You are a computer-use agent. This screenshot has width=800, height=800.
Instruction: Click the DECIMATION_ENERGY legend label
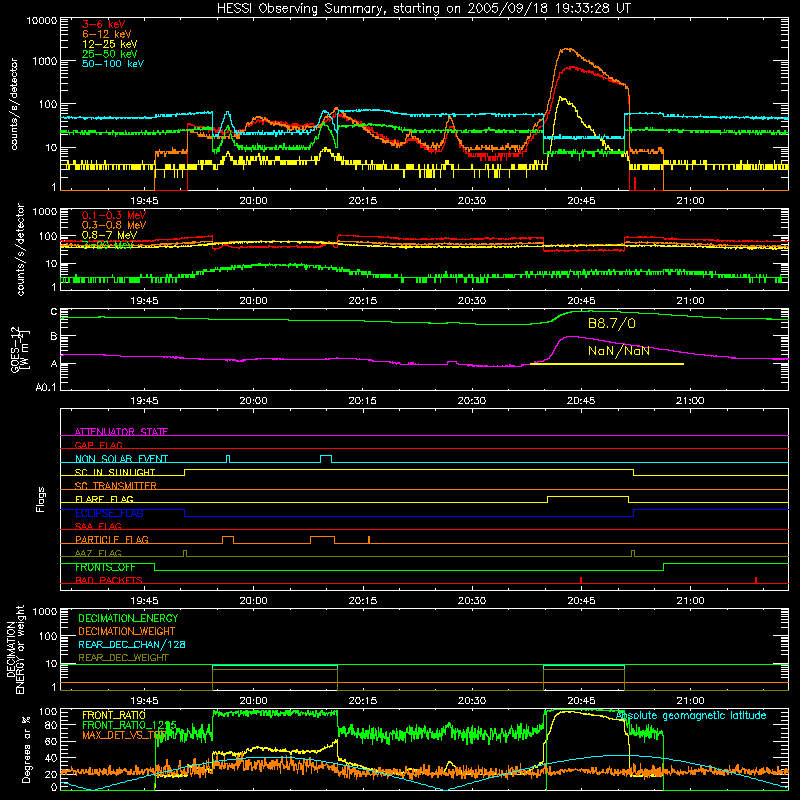coord(128,618)
